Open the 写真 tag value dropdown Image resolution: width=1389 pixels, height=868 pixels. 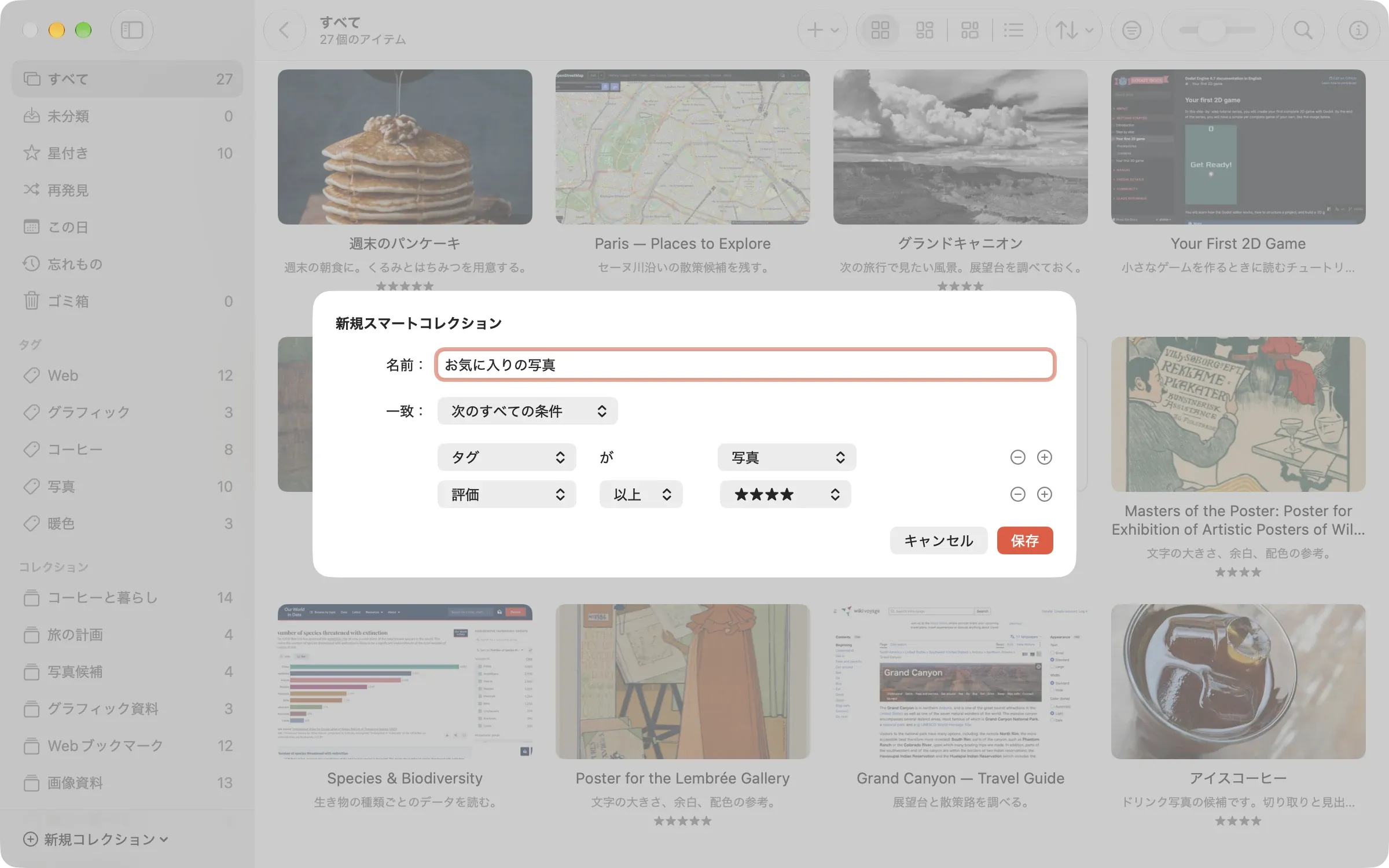787,457
